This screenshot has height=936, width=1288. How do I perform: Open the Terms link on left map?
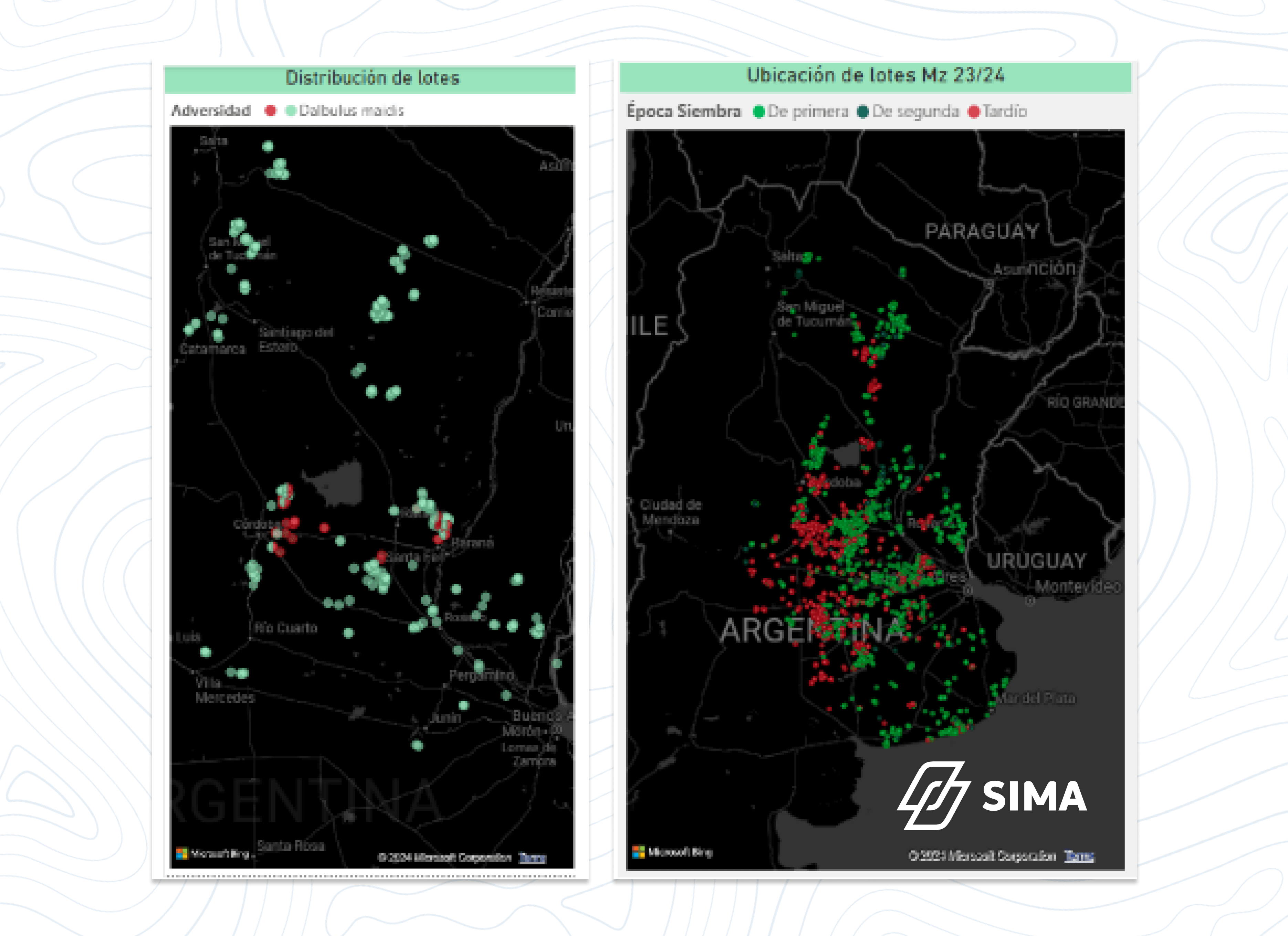(x=532, y=857)
